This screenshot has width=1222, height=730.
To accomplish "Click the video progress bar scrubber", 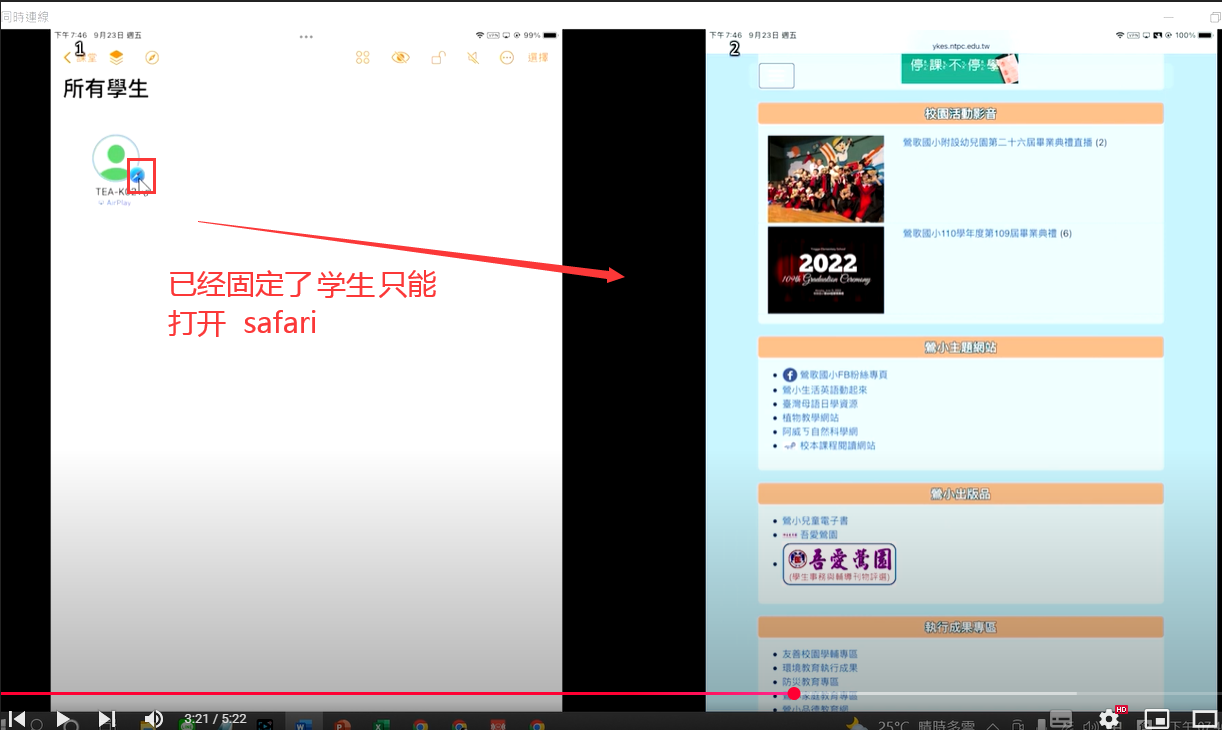I will point(794,693).
